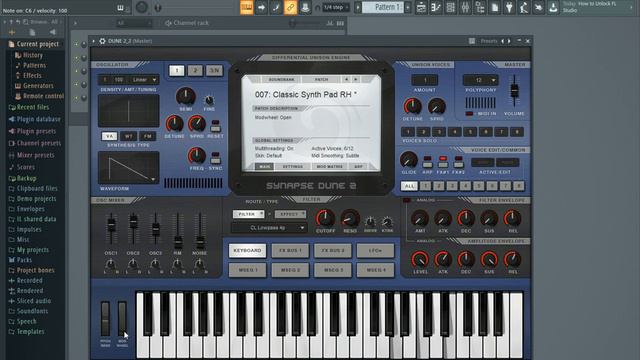Toggle typing keyboard to piano icon

(247, 7)
